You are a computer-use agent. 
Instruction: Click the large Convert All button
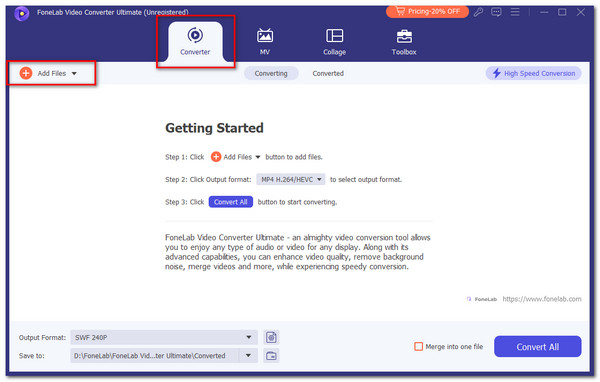pyautogui.click(x=538, y=347)
